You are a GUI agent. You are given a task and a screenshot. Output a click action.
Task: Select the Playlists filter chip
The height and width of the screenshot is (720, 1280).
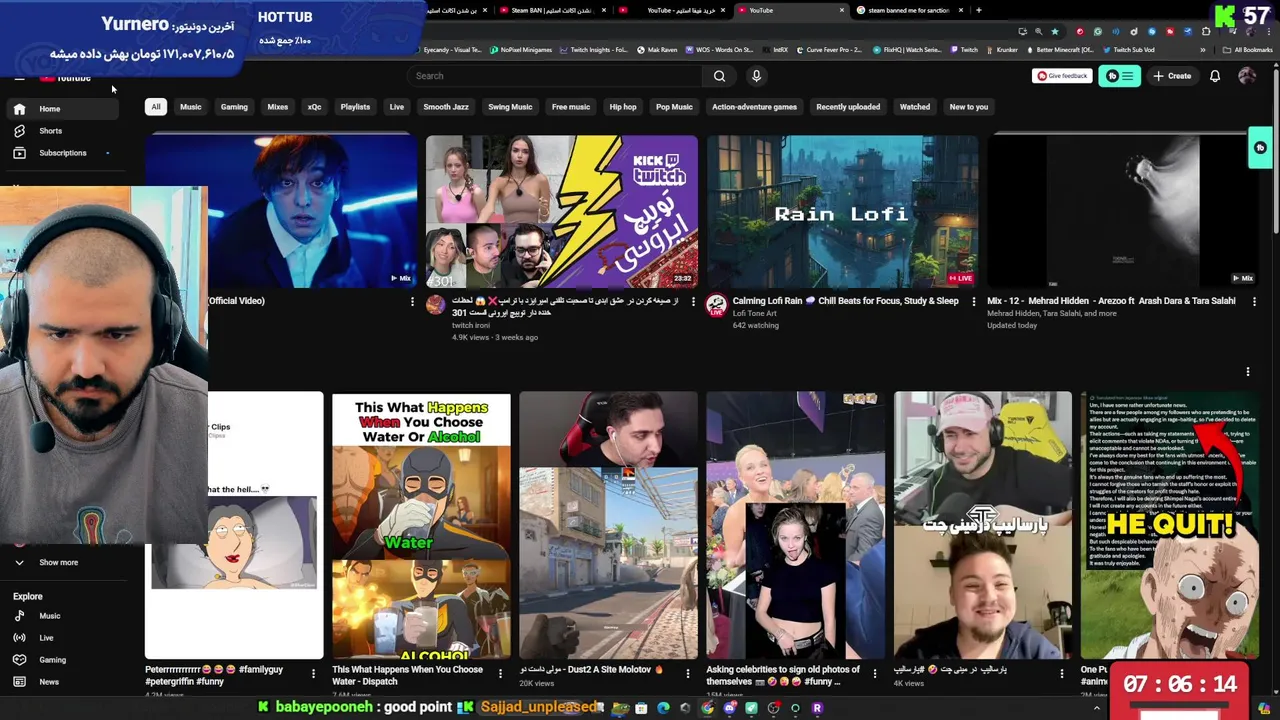coord(355,107)
